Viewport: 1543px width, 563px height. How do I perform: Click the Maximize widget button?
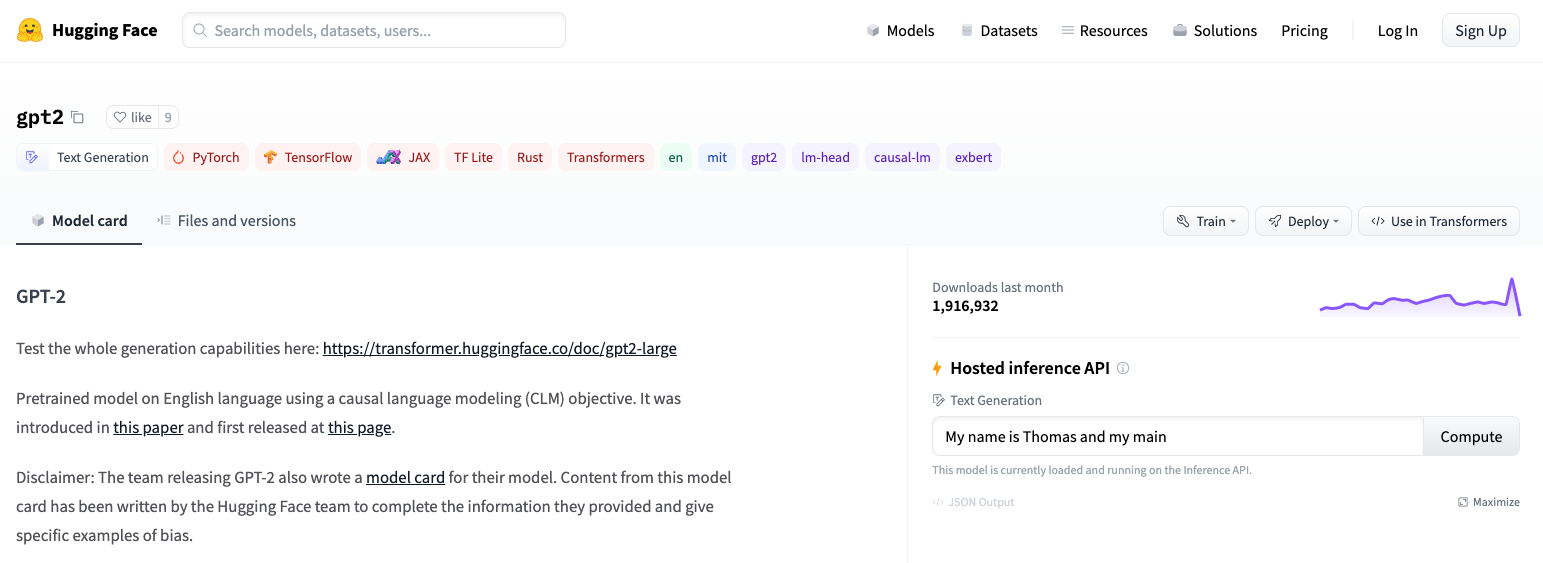point(1488,502)
